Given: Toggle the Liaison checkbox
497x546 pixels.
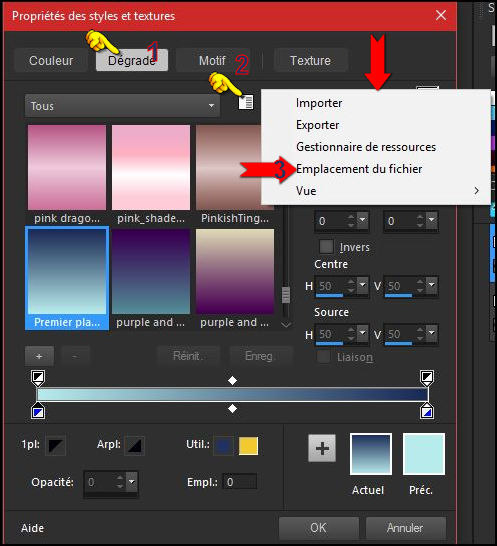Looking at the screenshot, I should pyautogui.click(x=324, y=357).
